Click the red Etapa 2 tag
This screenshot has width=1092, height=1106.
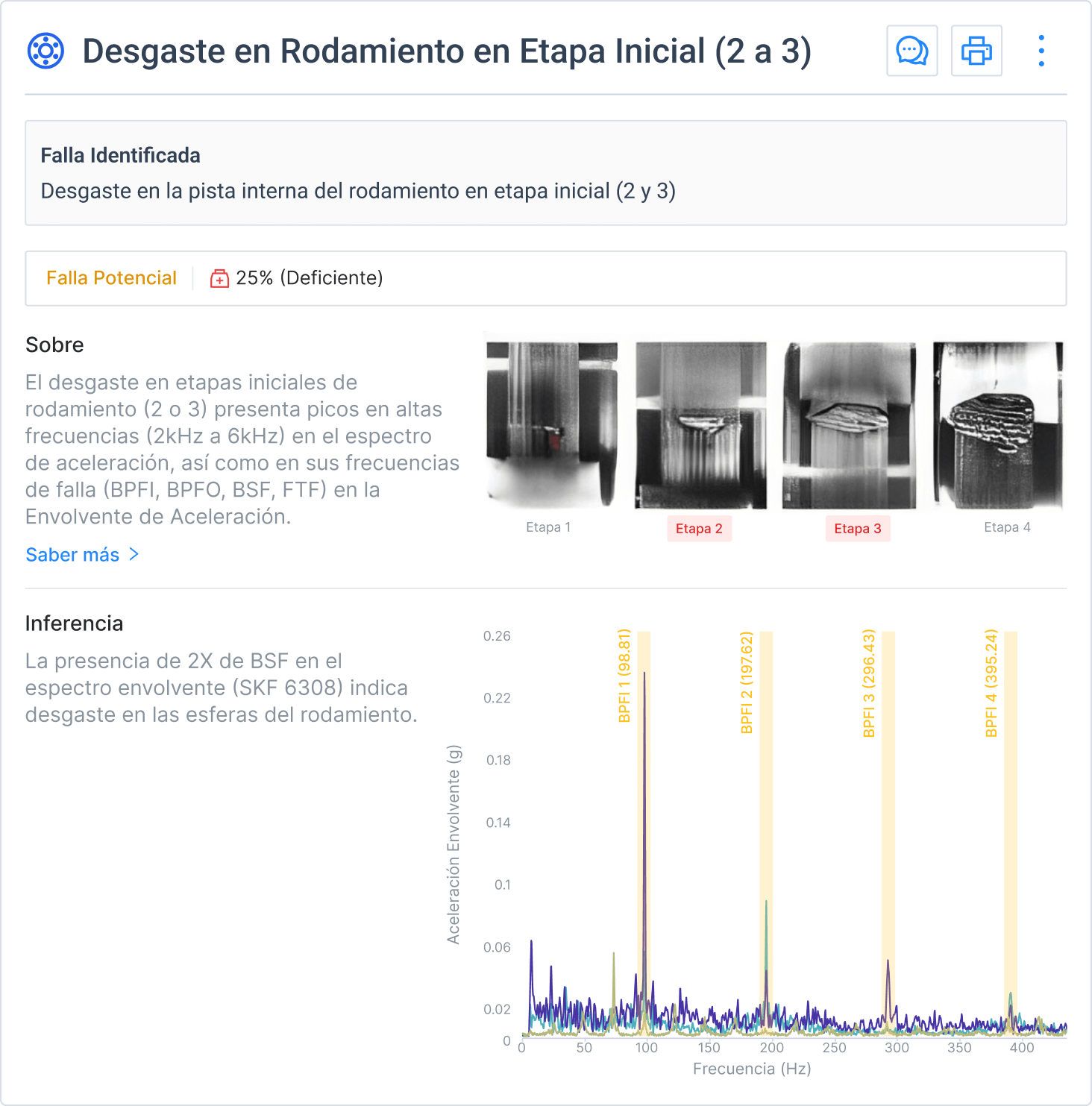(699, 529)
